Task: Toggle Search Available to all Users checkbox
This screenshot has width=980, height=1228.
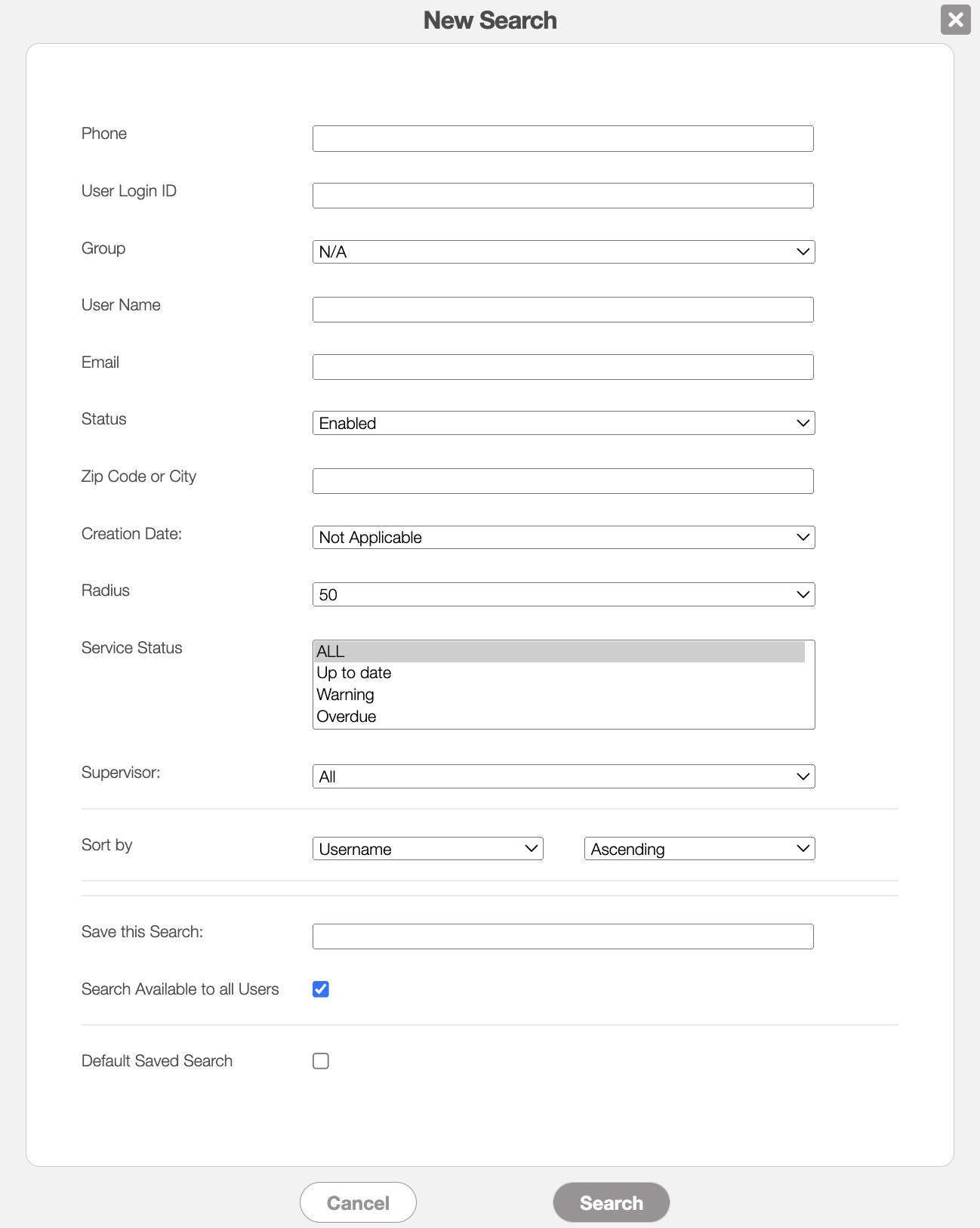Action: [x=321, y=989]
